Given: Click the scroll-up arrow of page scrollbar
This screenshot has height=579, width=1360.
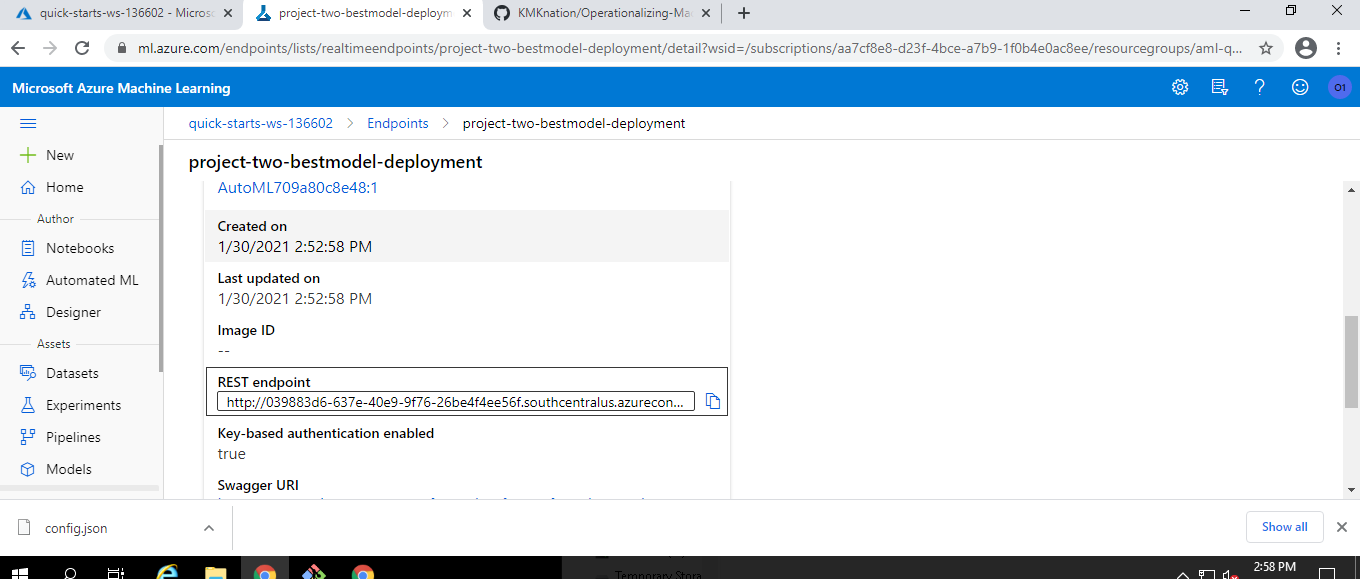Looking at the screenshot, I should click(1351, 189).
